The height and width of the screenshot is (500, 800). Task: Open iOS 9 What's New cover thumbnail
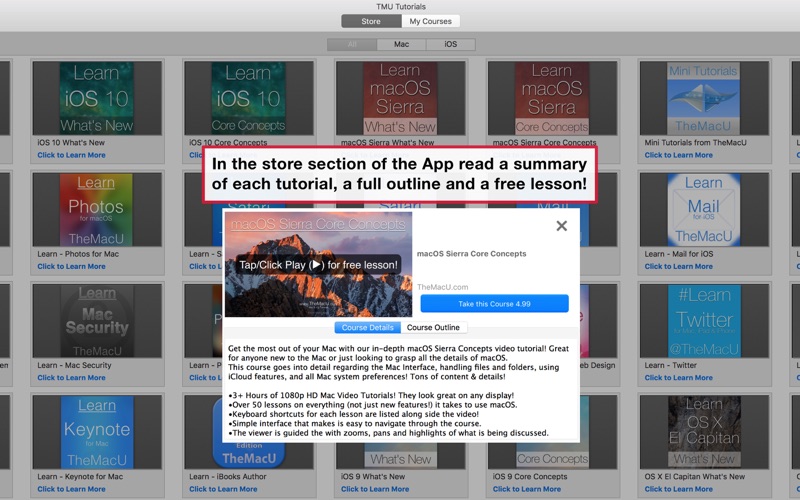pos(401,456)
